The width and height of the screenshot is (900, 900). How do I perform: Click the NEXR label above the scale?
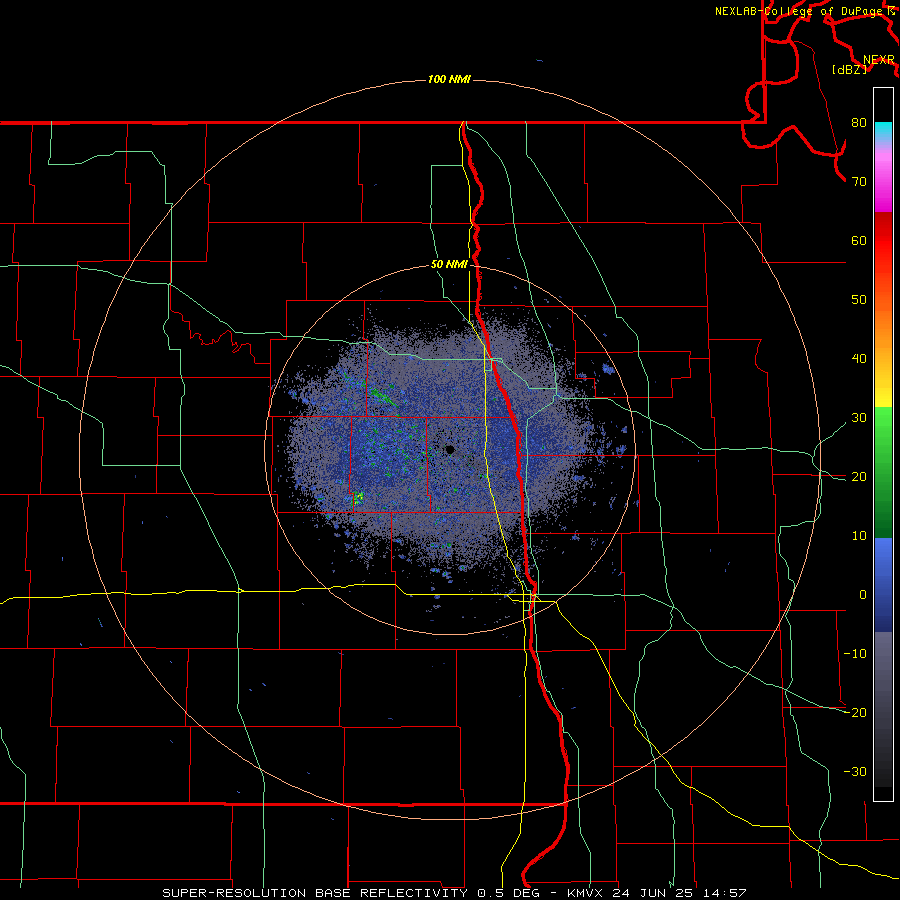coord(879,60)
